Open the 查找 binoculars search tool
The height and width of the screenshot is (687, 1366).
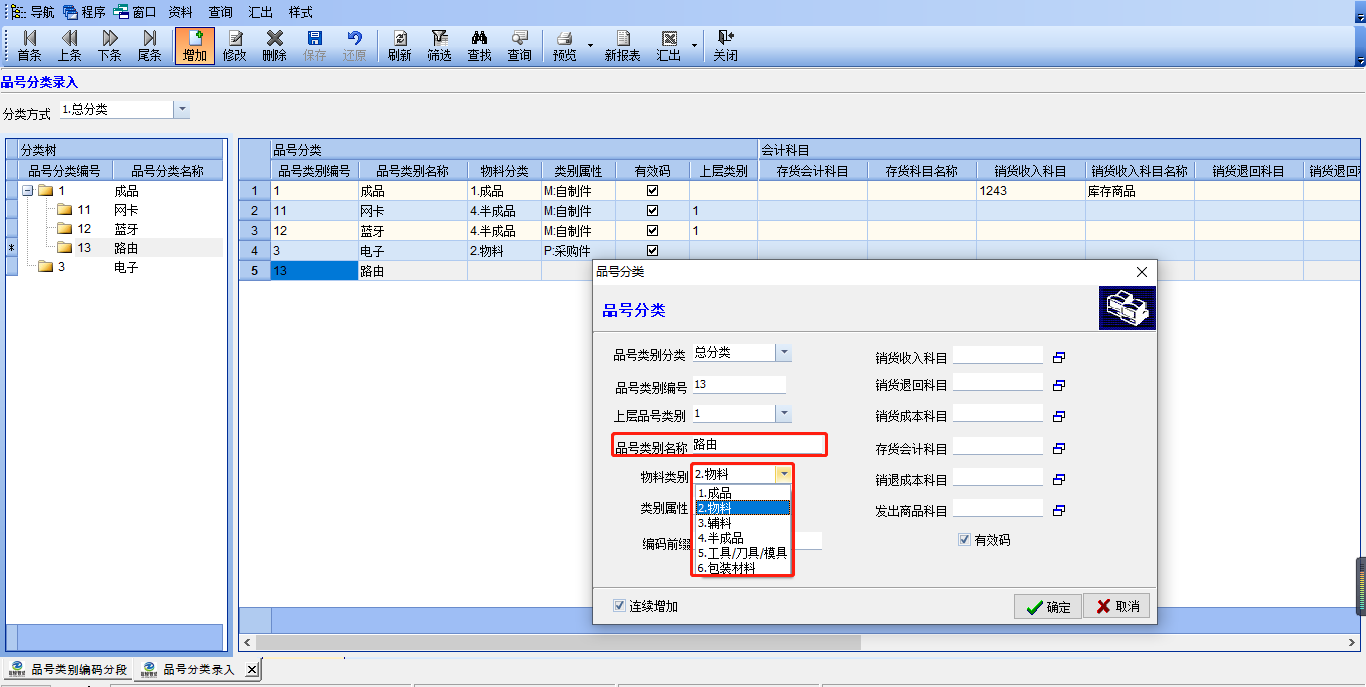click(x=479, y=46)
